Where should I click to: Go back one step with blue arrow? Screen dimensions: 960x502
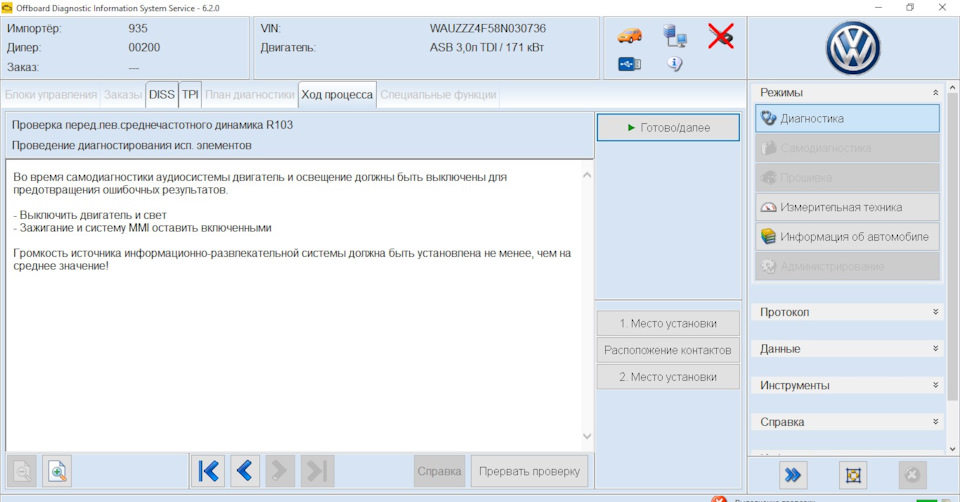click(x=244, y=471)
